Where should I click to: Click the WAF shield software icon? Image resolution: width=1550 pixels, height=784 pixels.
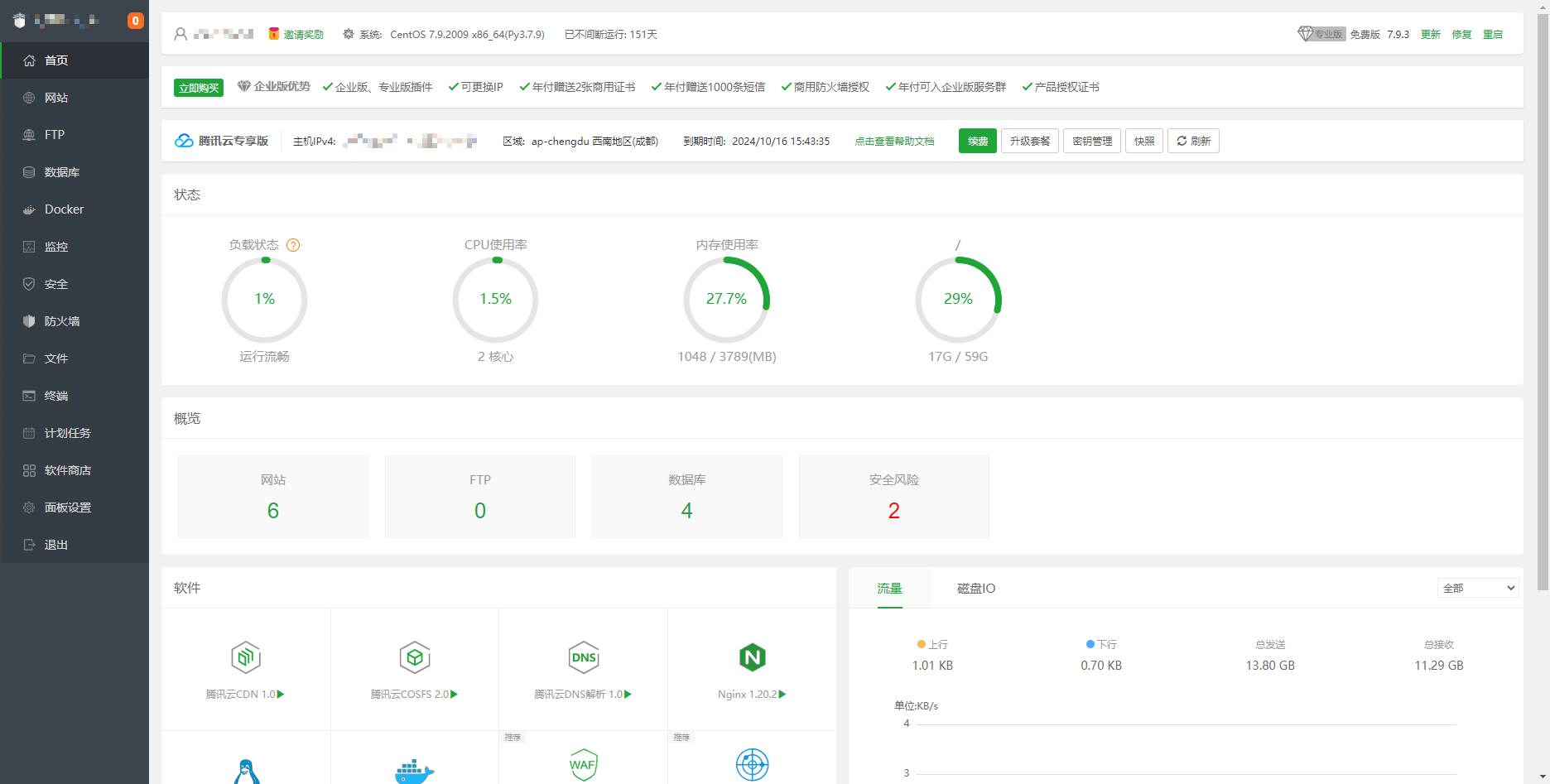point(584,765)
